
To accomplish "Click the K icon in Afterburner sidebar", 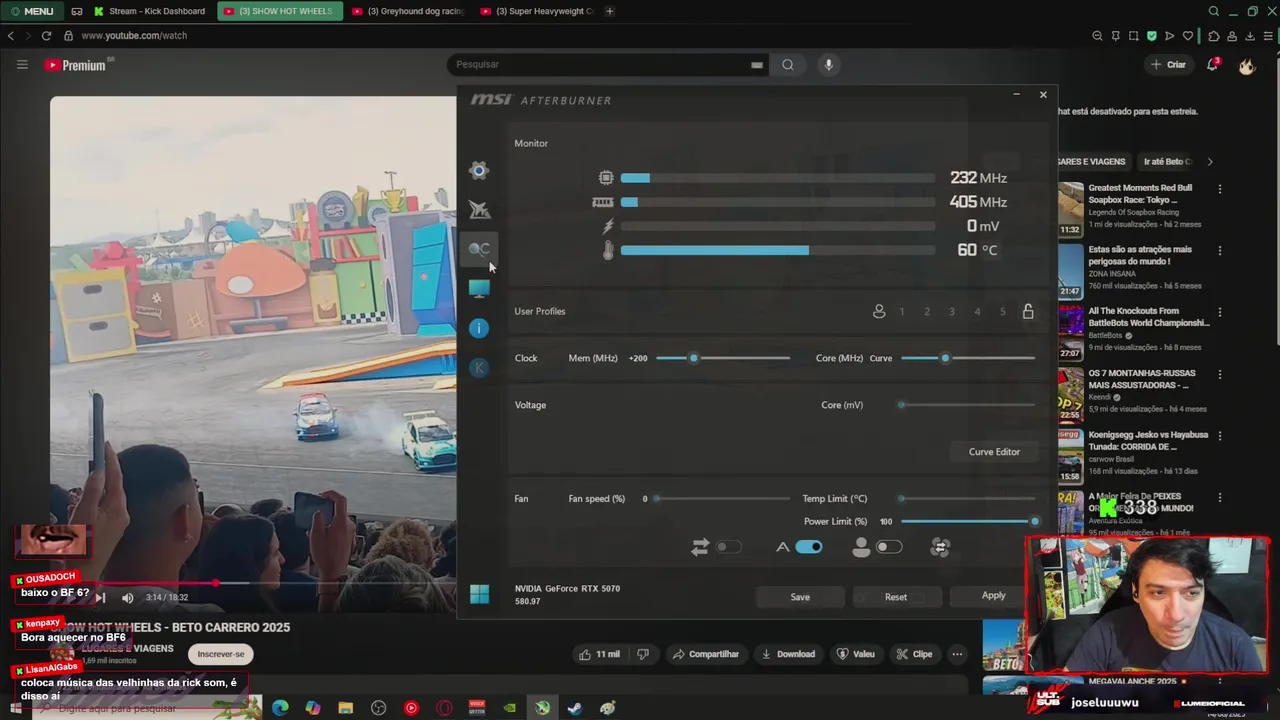I will point(479,367).
